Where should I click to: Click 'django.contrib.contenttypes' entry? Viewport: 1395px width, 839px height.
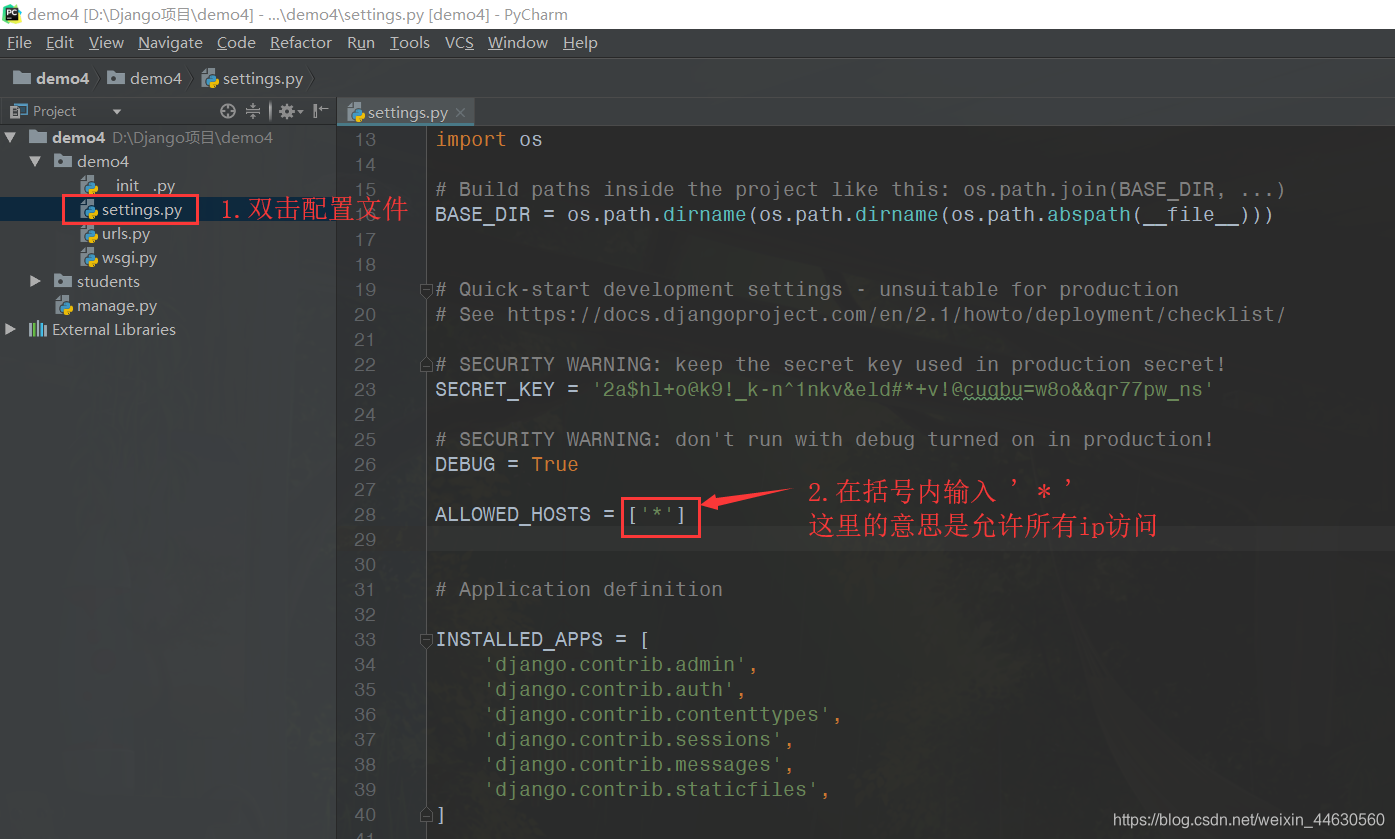pyautogui.click(x=658, y=714)
